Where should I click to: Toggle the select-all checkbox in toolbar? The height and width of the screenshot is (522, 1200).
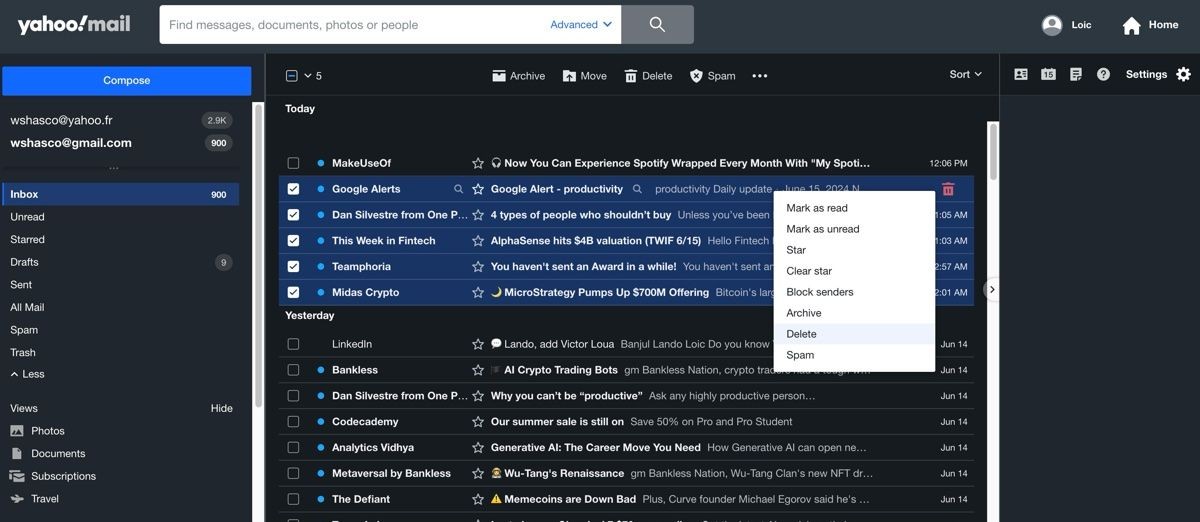(x=292, y=75)
